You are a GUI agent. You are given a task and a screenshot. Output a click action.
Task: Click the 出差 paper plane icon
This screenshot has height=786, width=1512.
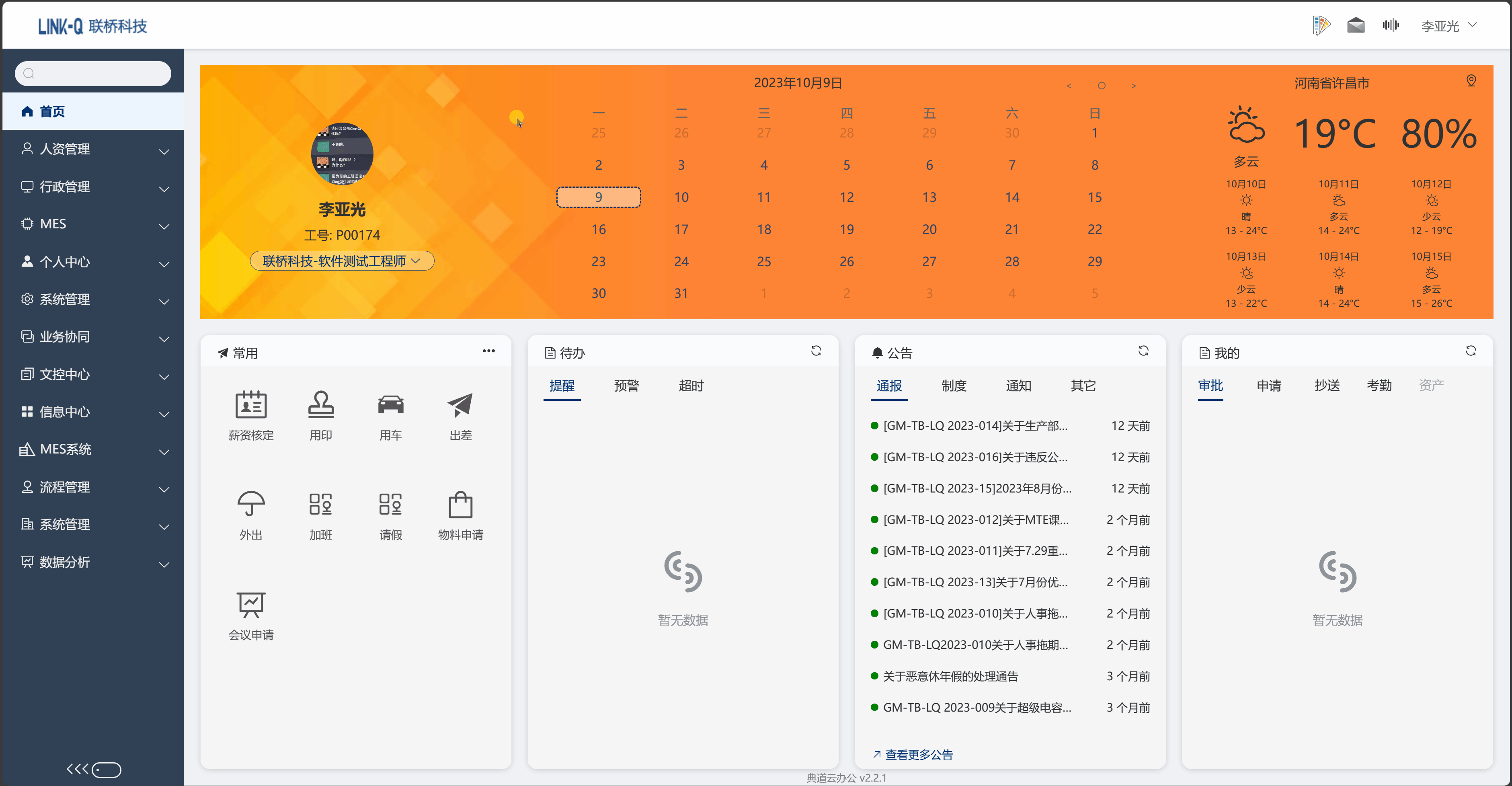[x=460, y=405]
